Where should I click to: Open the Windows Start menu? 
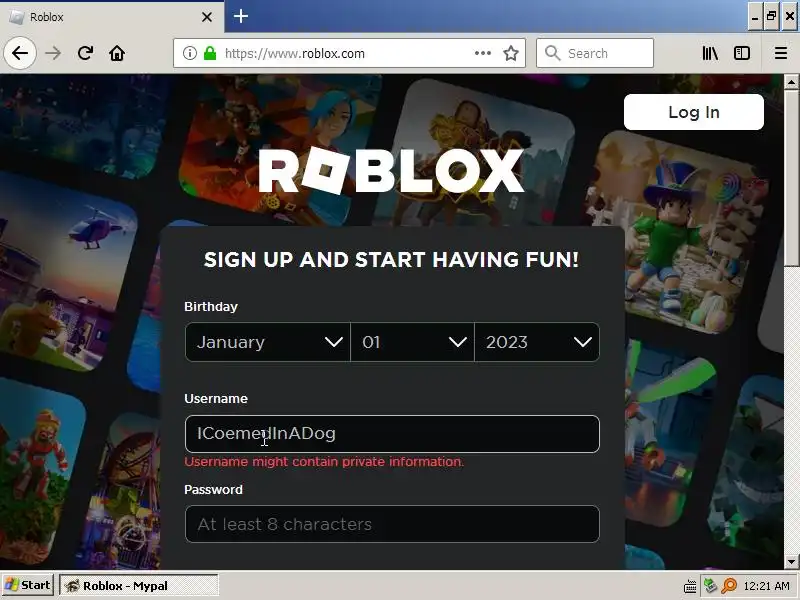(x=28, y=585)
